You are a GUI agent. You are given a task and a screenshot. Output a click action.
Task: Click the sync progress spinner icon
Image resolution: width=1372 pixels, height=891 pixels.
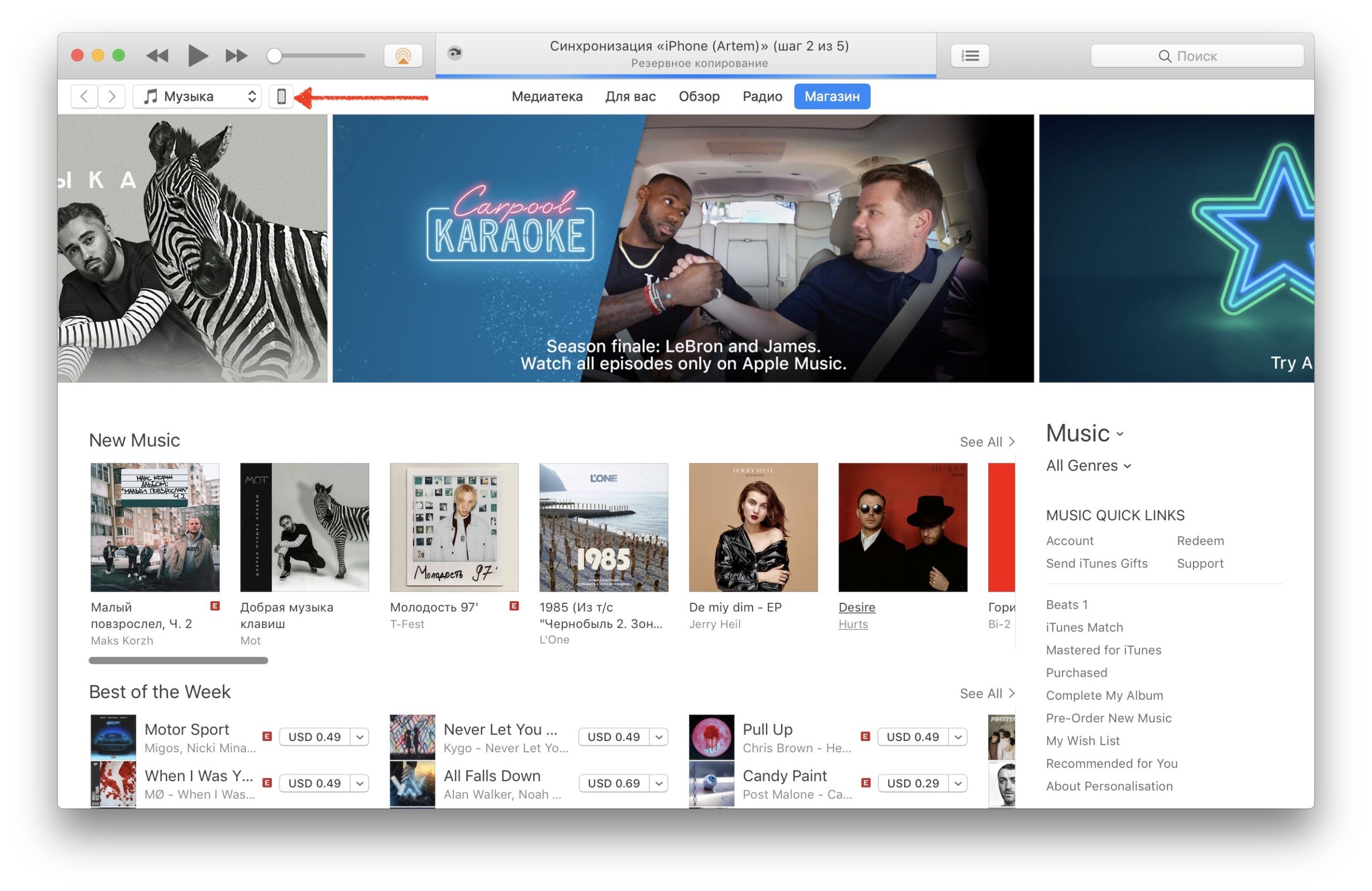(455, 53)
